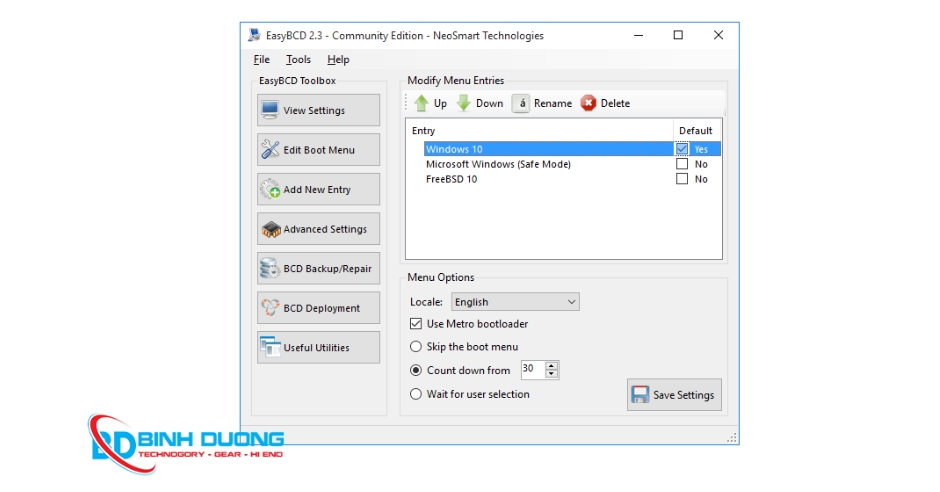940x492 pixels.
Task: Click the Advanced Settings chip icon
Action: tap(271, 229)
